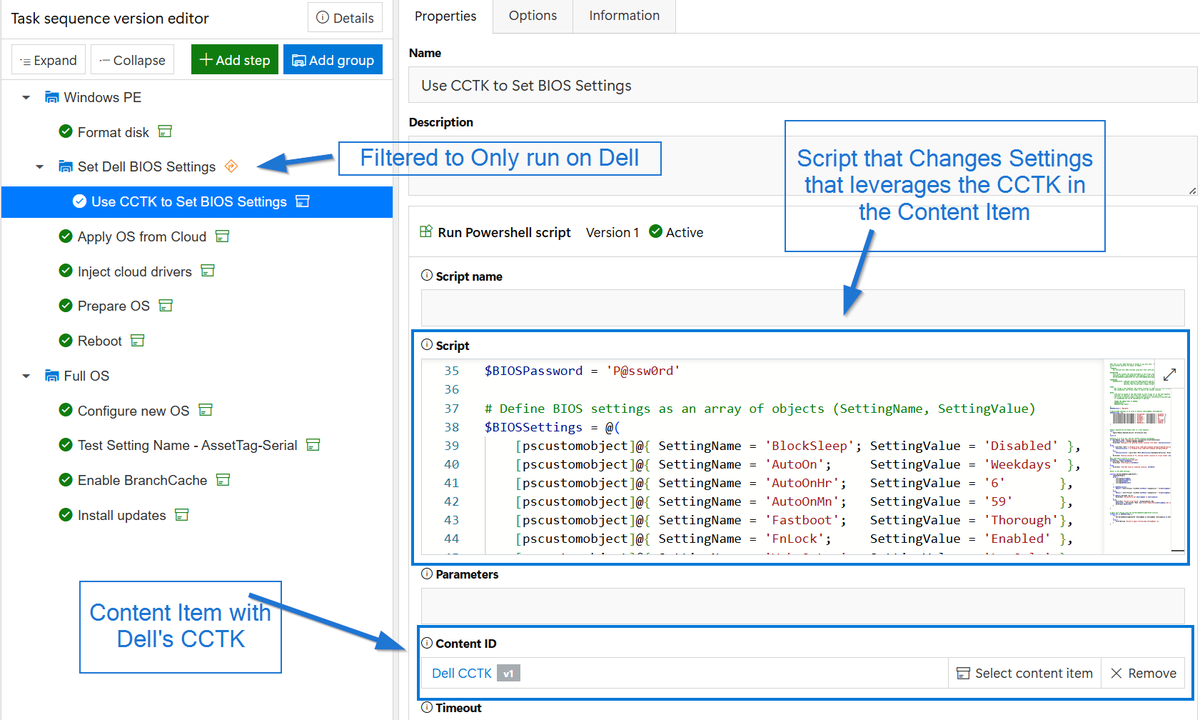Screen dimensions: 1200x720
Task: Click the content icon next to Format disk
Action: tap(166, 132)
